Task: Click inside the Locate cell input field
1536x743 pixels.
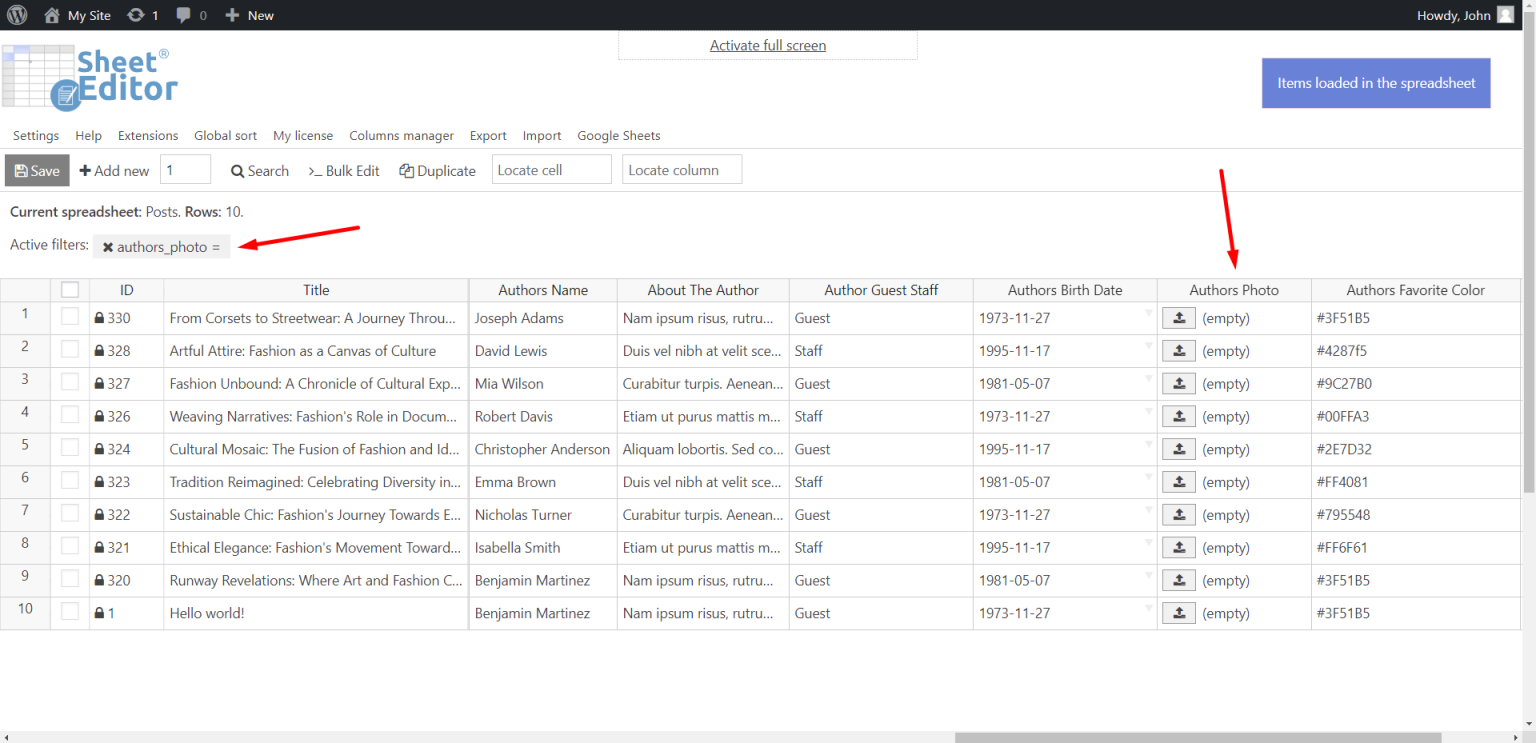Action: 551,169
